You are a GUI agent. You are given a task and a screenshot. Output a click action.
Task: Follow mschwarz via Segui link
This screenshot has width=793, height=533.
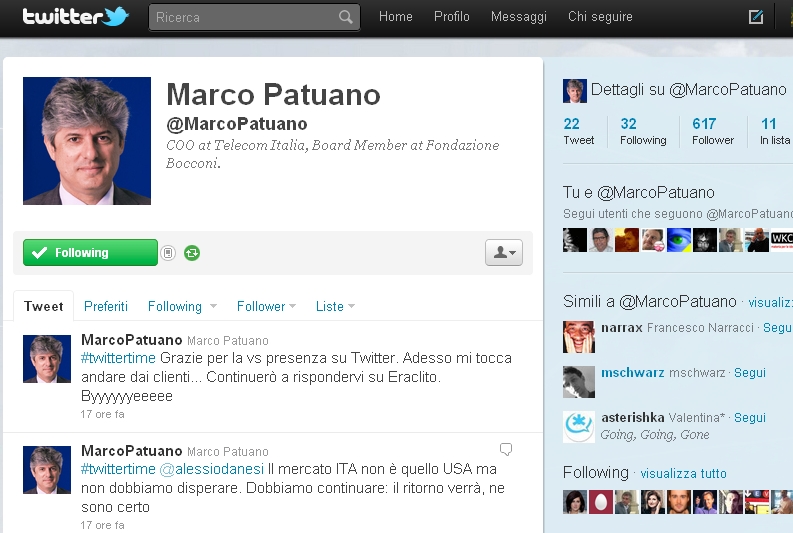tap(750, 373)
